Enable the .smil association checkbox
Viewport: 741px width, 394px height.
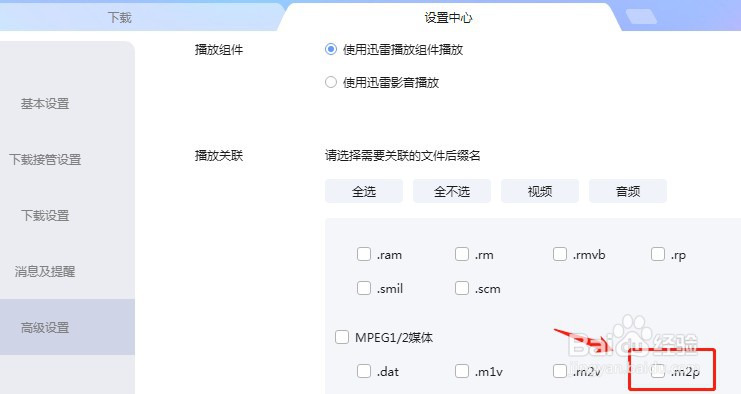tap(364, 288)
